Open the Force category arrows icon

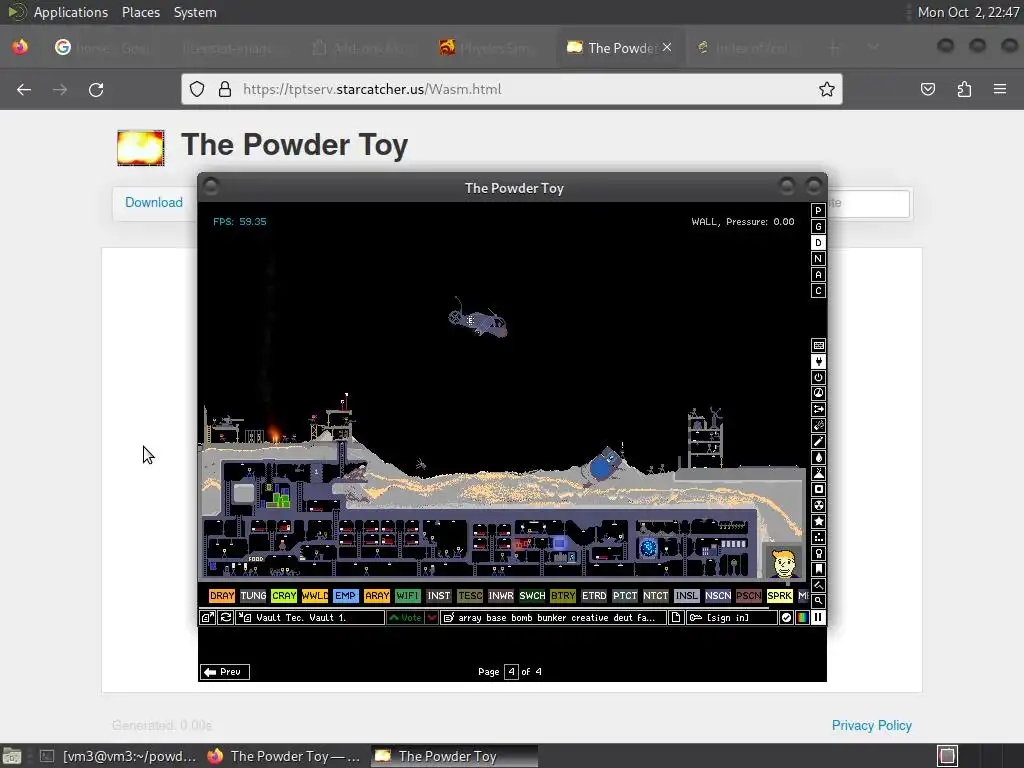click(x=818, y=409)
